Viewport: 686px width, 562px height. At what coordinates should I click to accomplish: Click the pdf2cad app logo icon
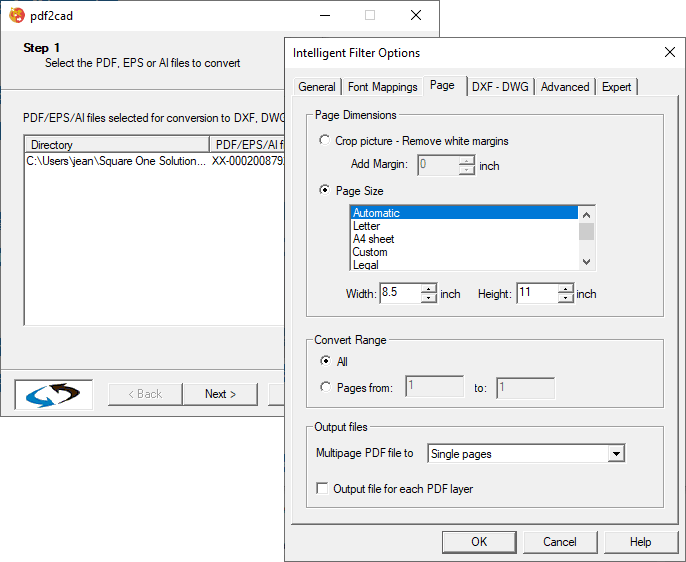click(x=17, y=15)
